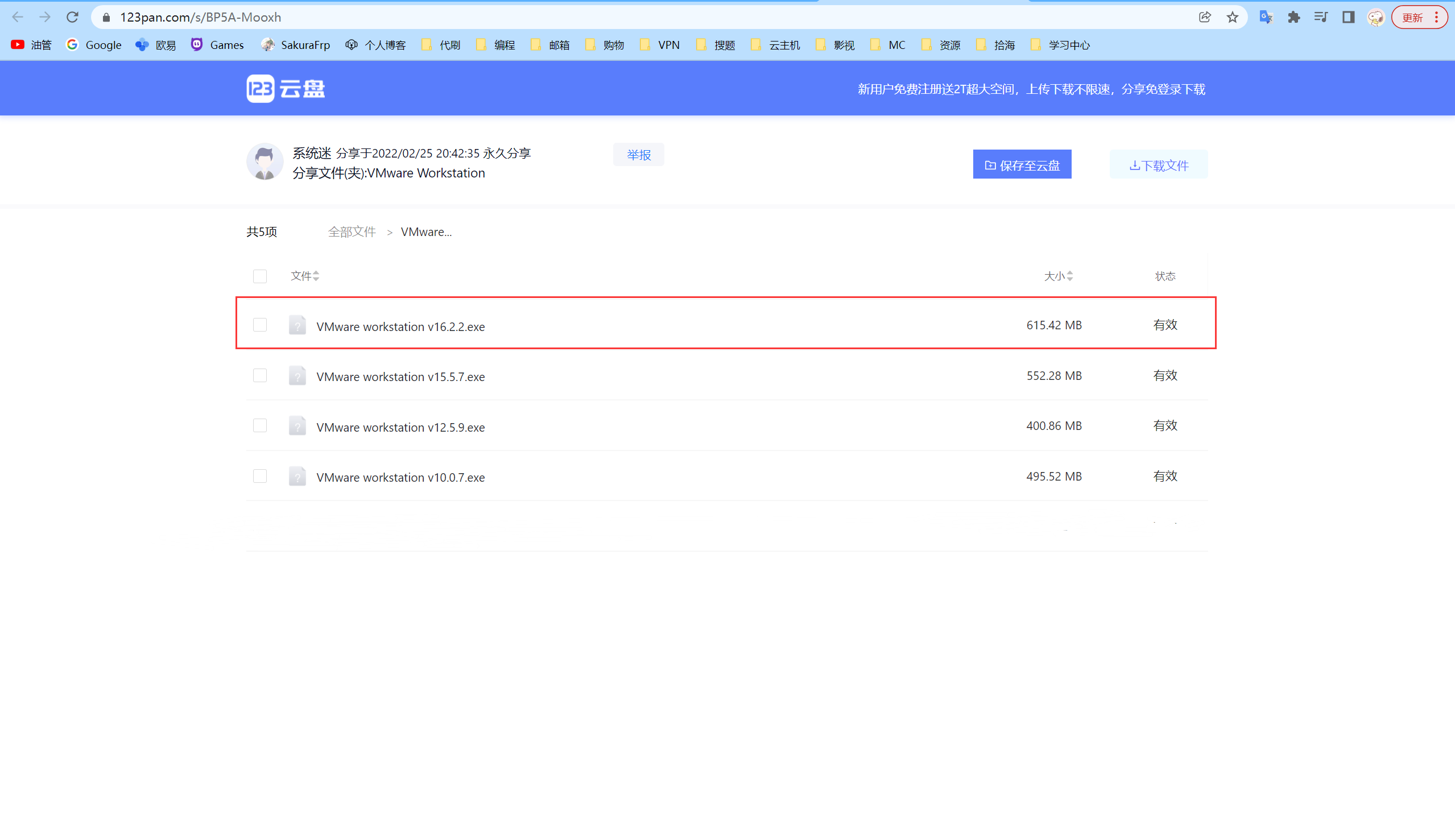Click file icon of VMware workstation v12.5.9.exe
1455x840 pixels.
tap(297, 427)
